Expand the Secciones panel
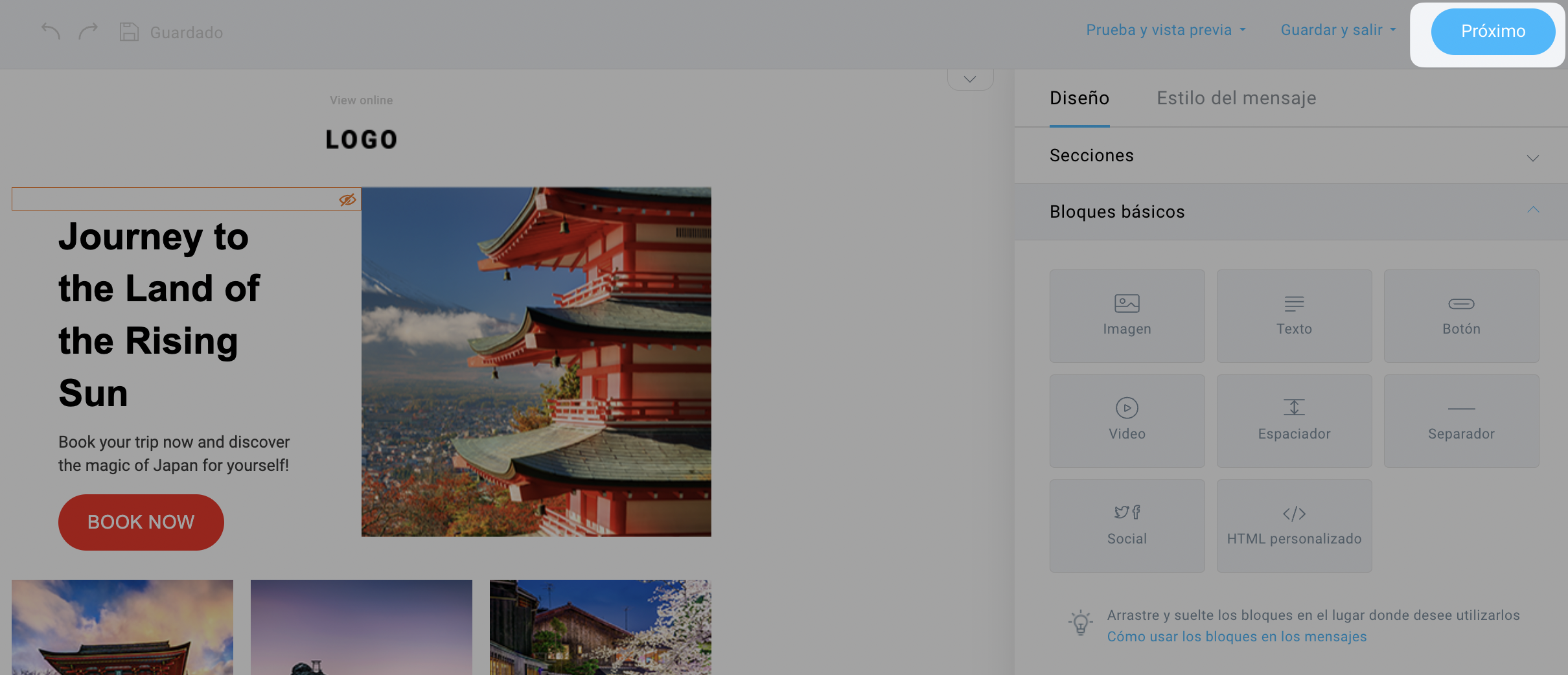The width and height of the screenshot is (1568, 675). click(1291, 155)
